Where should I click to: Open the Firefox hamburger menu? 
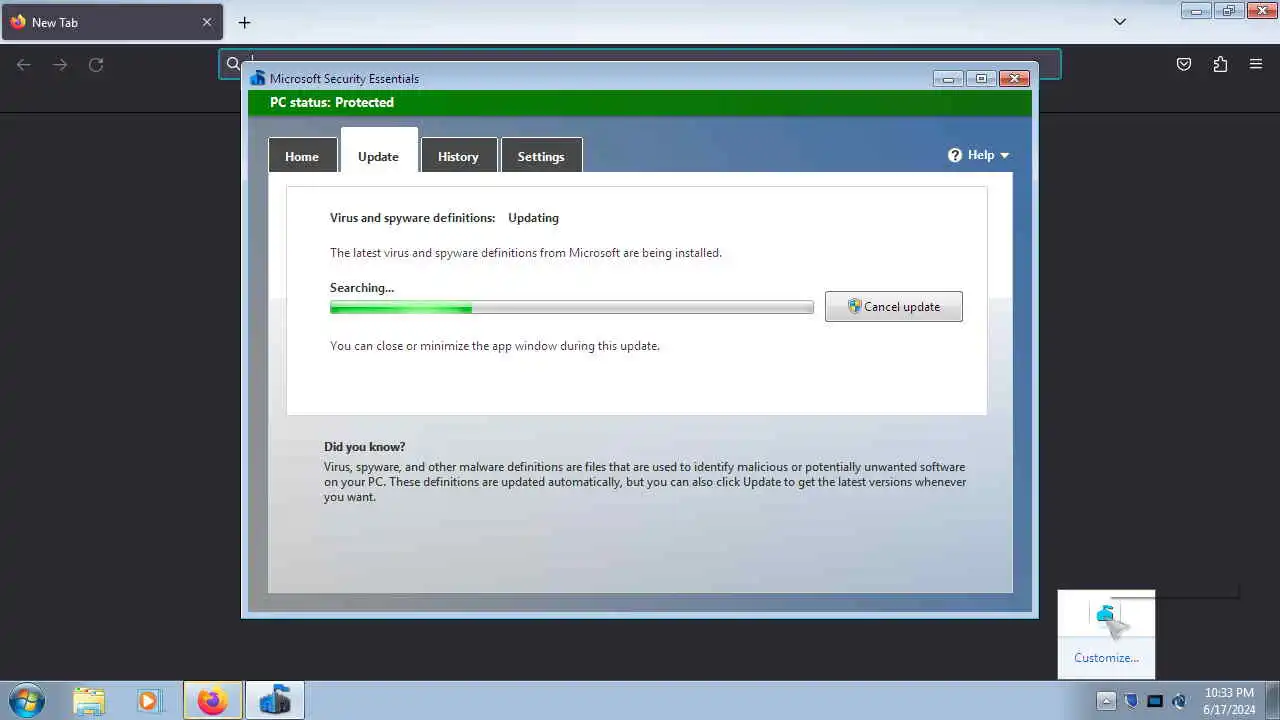[1256, 64]
